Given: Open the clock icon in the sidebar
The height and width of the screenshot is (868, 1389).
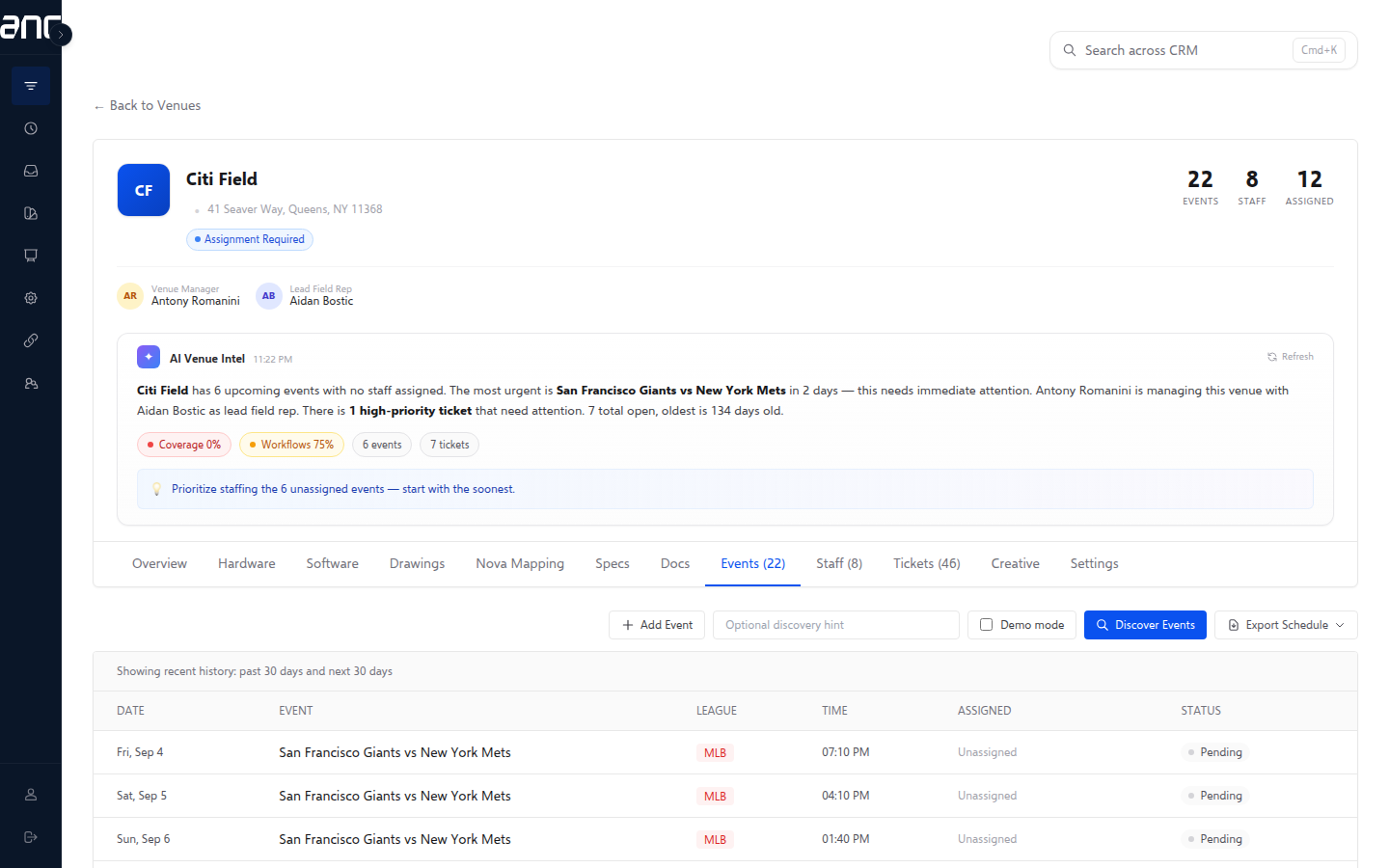Looking at the screenshot, I should coord(31,128).
